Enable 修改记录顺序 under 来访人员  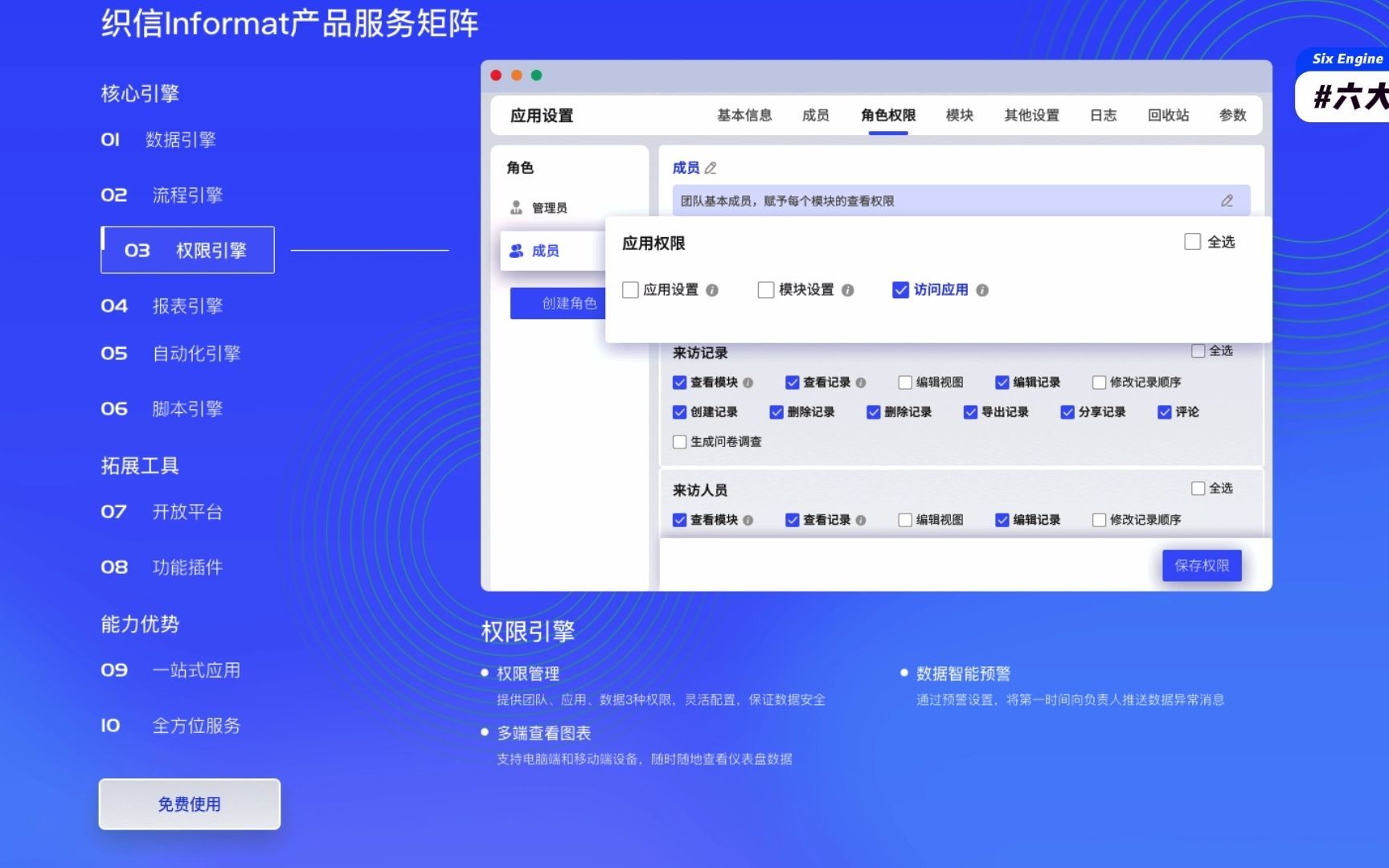click(x=1099, y=520)
